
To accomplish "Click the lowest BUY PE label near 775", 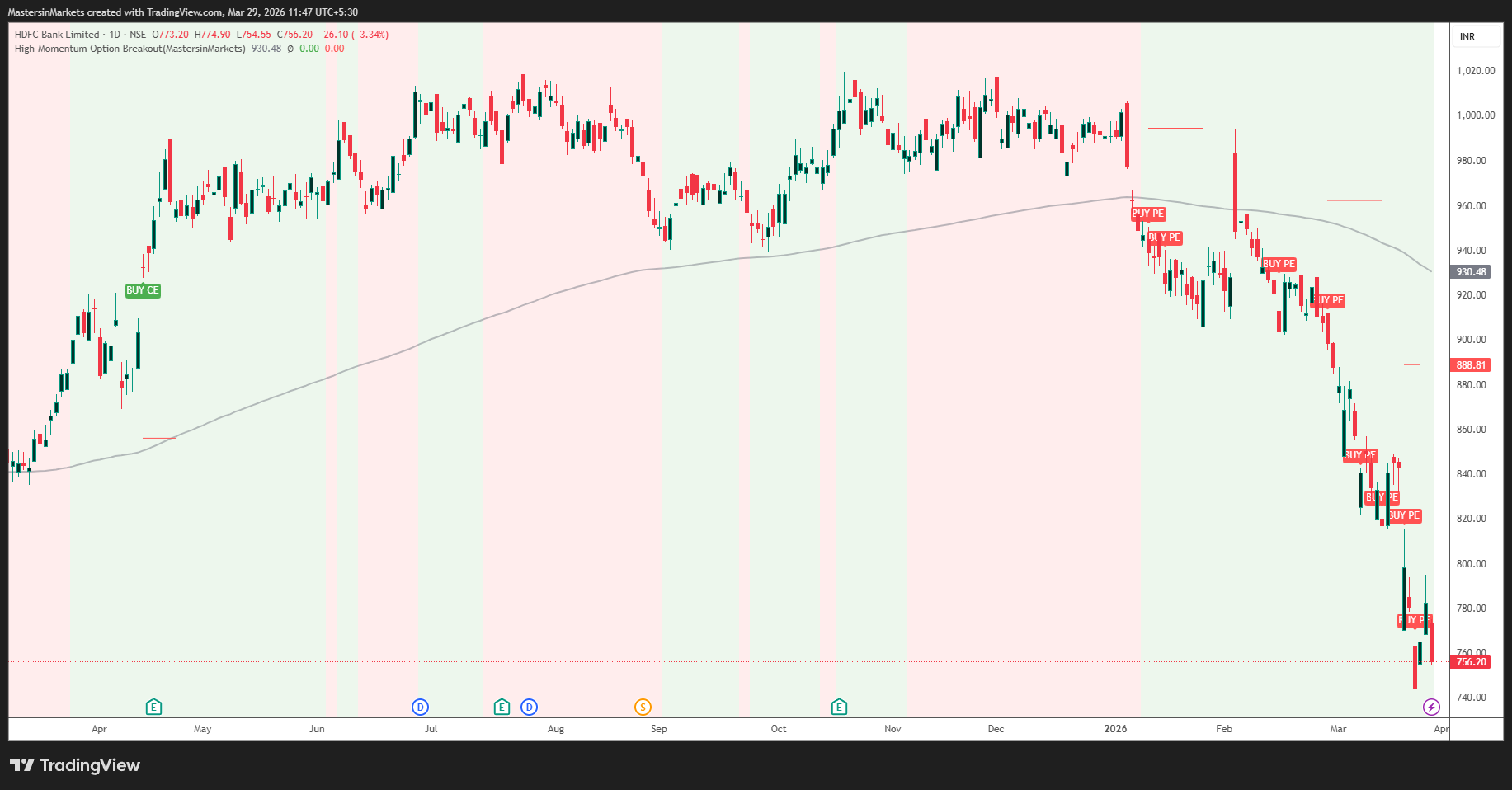I will pyautogui.click(x=1415, y=620).
